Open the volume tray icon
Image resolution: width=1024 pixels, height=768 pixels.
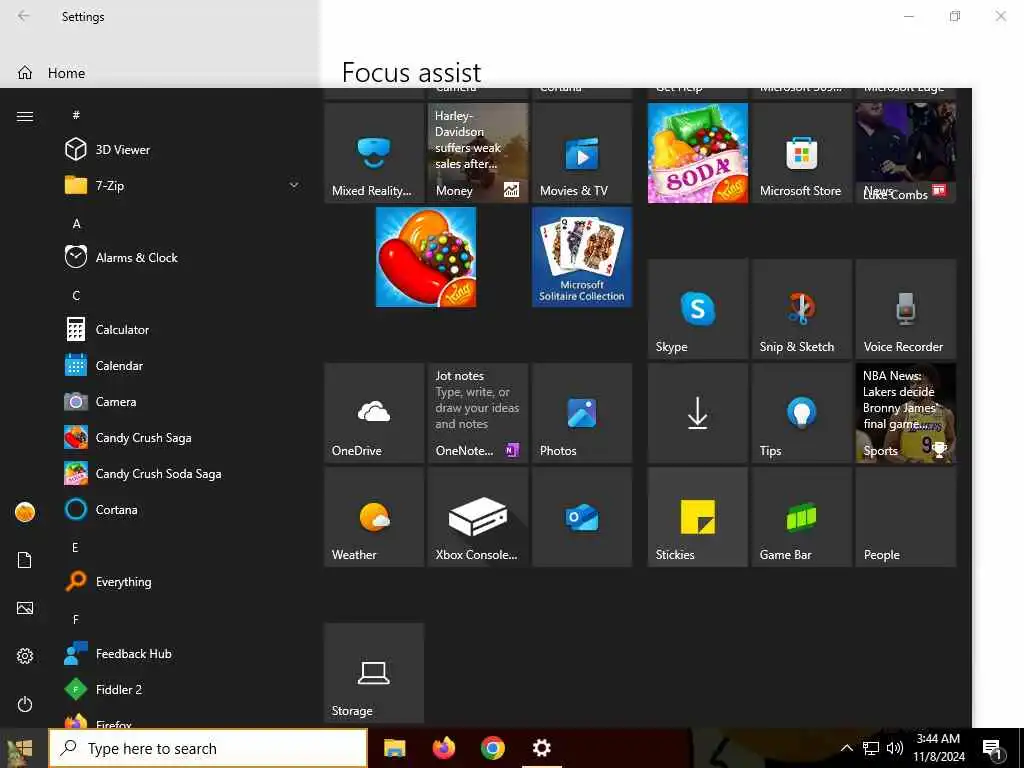pos(895,748)
